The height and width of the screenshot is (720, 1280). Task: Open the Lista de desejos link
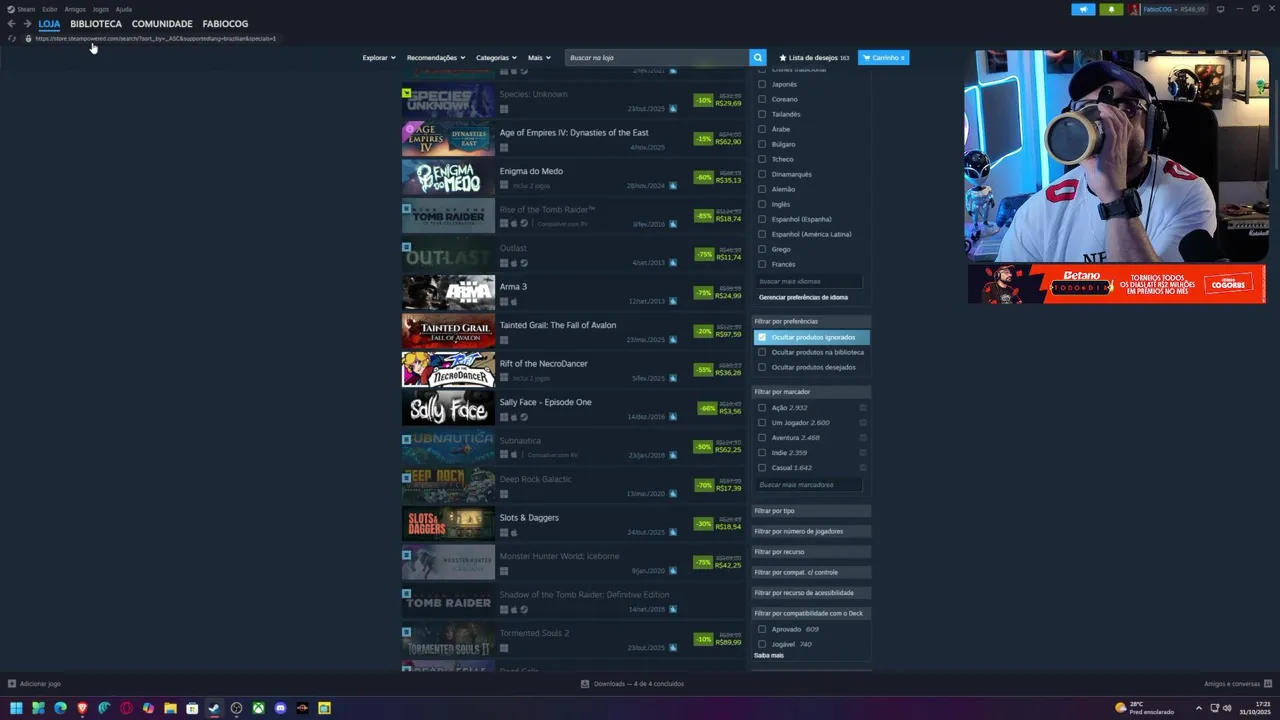[x=814, y=58]
